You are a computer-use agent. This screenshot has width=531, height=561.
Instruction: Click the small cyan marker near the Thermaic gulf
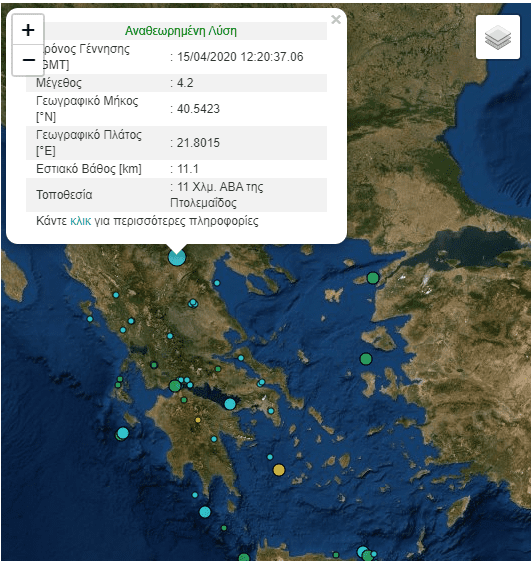tap(217, 283)
